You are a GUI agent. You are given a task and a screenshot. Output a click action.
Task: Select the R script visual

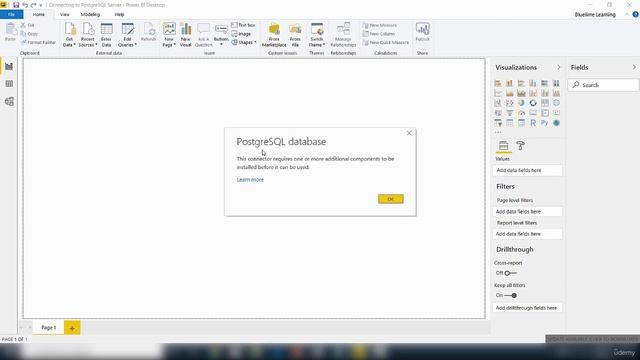[x=533, y=123]
